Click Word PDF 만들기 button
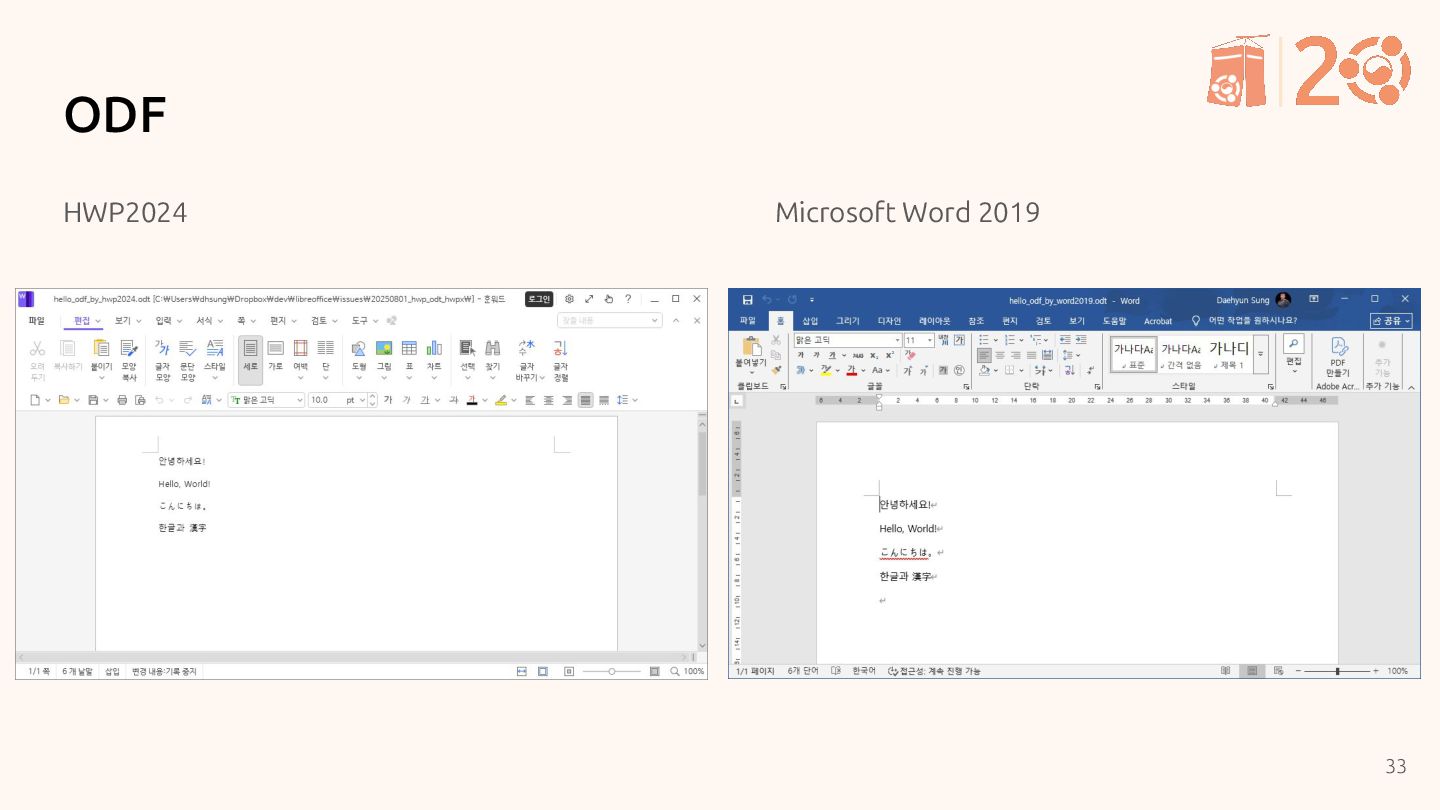The width and height of the screenshot is (1440, 810). click(x=1338, y=356)
